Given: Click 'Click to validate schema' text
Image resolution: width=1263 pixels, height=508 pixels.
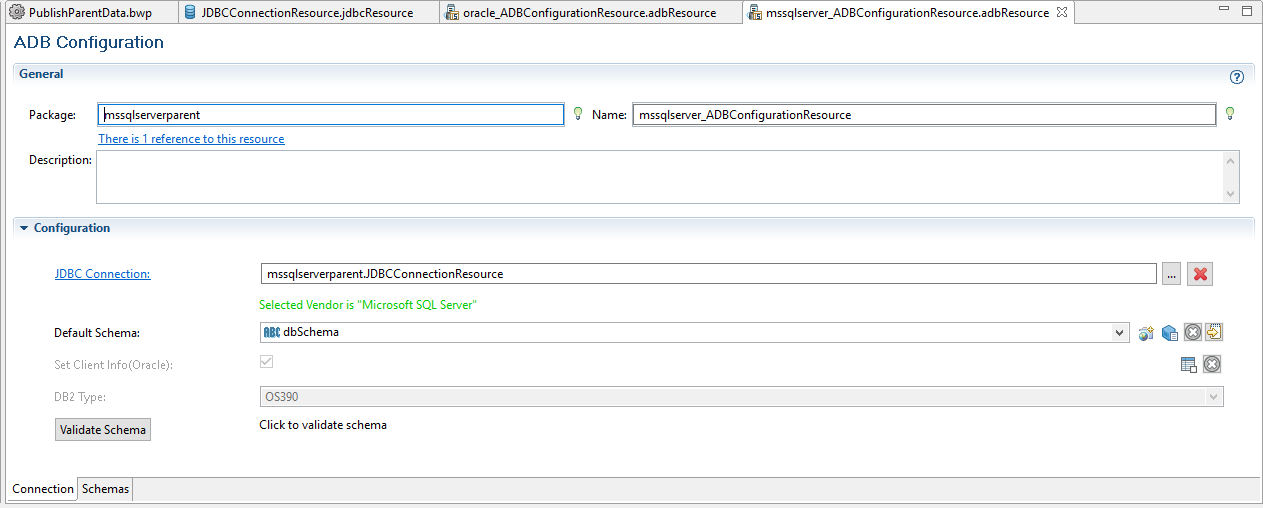Looking at the screenshot, I should coord(323,425).
